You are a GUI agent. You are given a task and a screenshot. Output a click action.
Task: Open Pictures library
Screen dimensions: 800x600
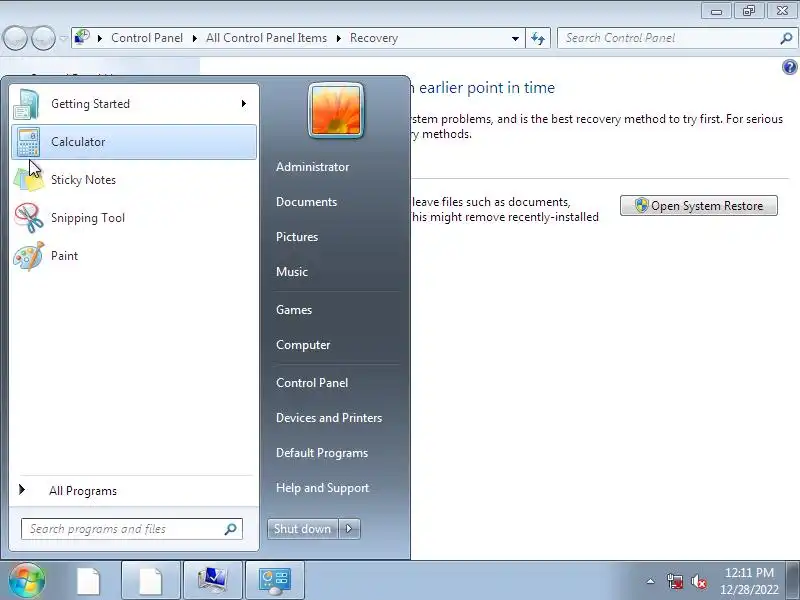pyautogui.click(x=297, y=237)
